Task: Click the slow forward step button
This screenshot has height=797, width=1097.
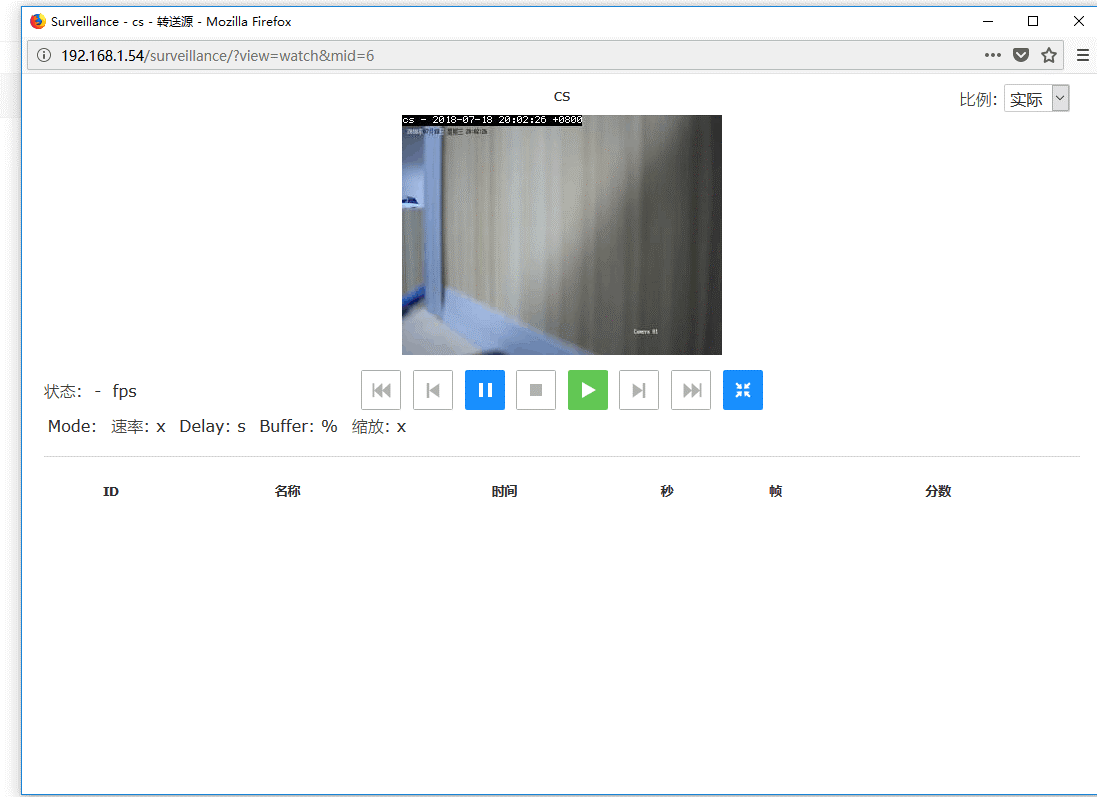Action: click(x=639, y=390)
